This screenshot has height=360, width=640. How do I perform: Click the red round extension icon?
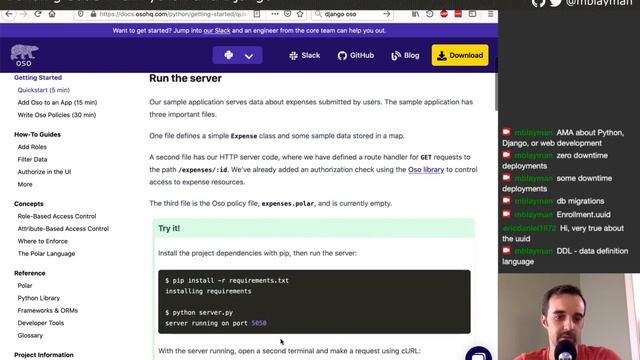click(444, 14)
